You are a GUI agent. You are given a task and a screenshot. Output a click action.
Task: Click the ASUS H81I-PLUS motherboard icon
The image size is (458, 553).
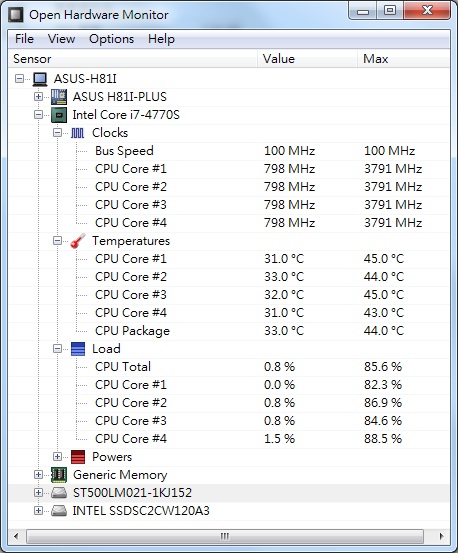click(x=59, y=97)
